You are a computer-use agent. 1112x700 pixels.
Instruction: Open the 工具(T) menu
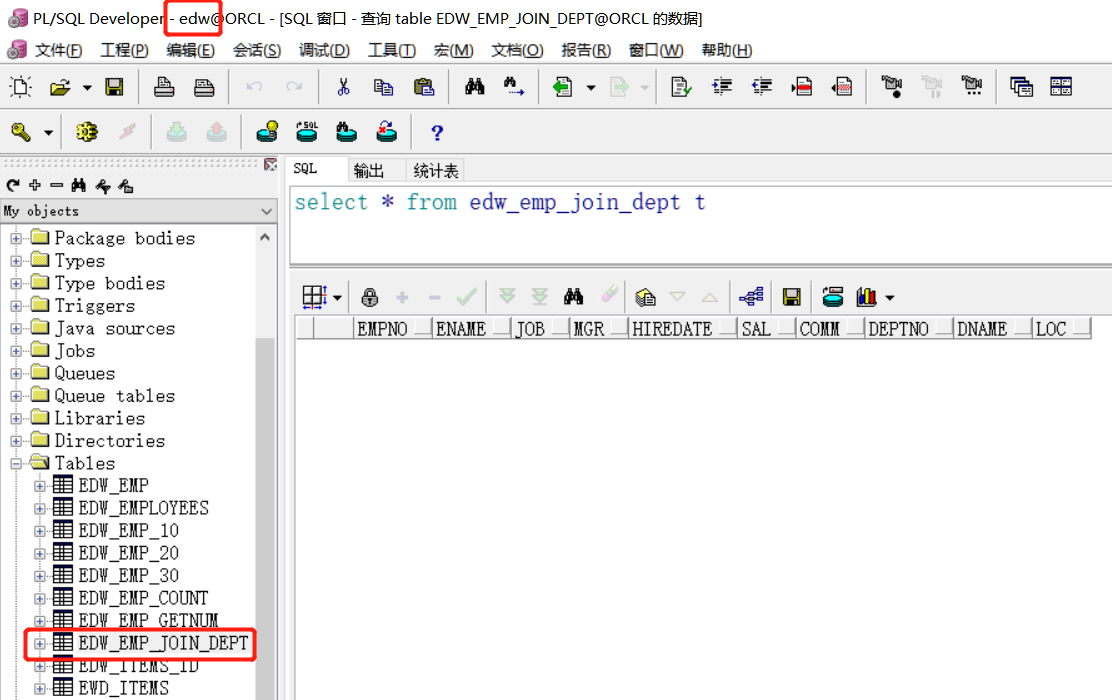pyautogui.click(x=391, y=50)
